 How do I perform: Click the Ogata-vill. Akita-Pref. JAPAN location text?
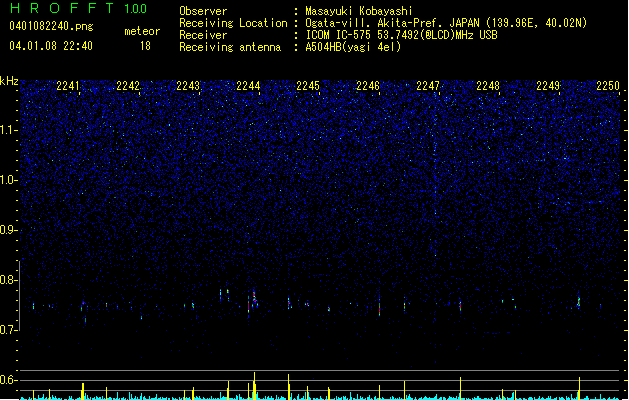click(446, 23)
